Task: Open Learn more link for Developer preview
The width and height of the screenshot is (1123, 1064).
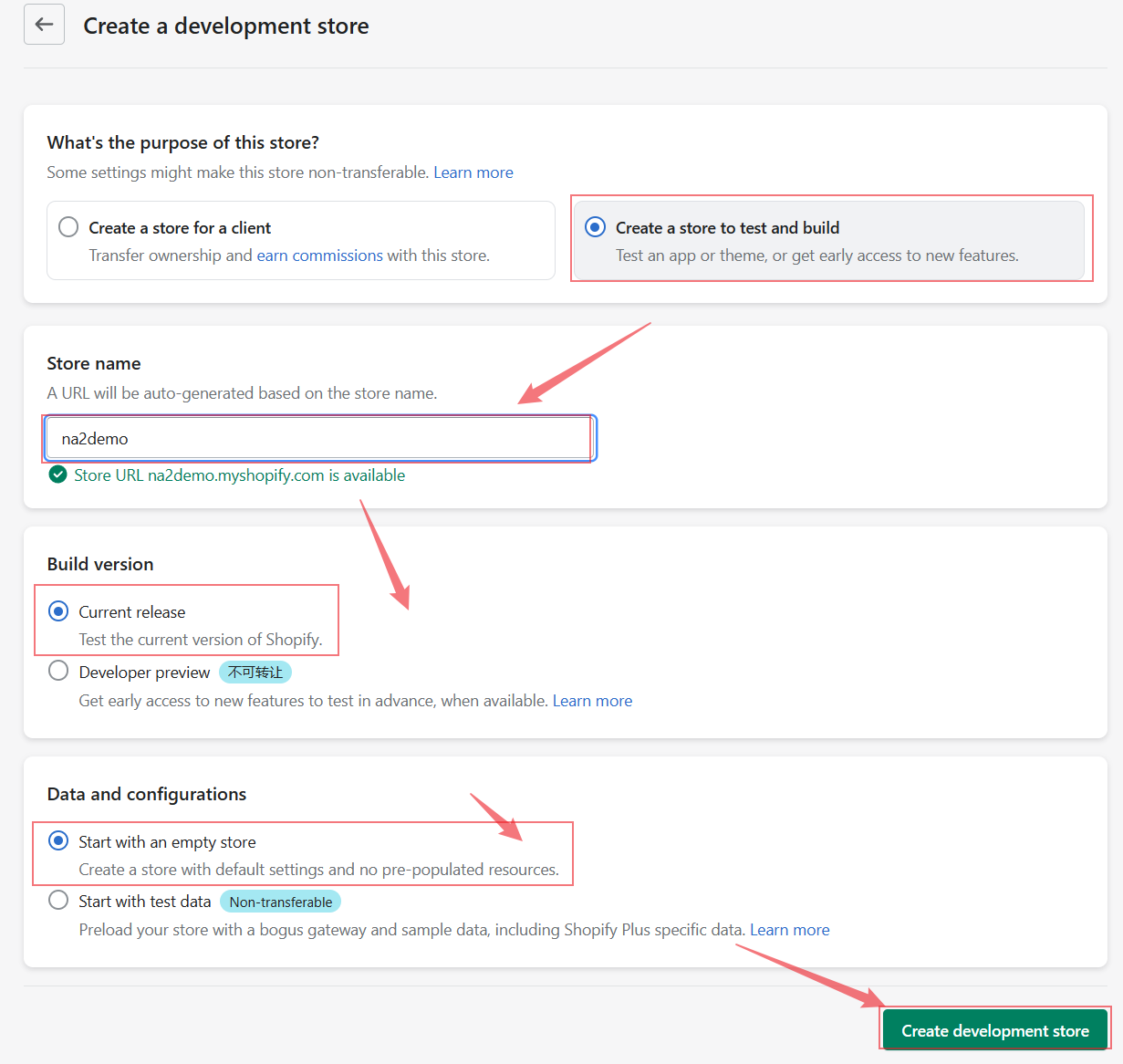Action: point(592,701)
